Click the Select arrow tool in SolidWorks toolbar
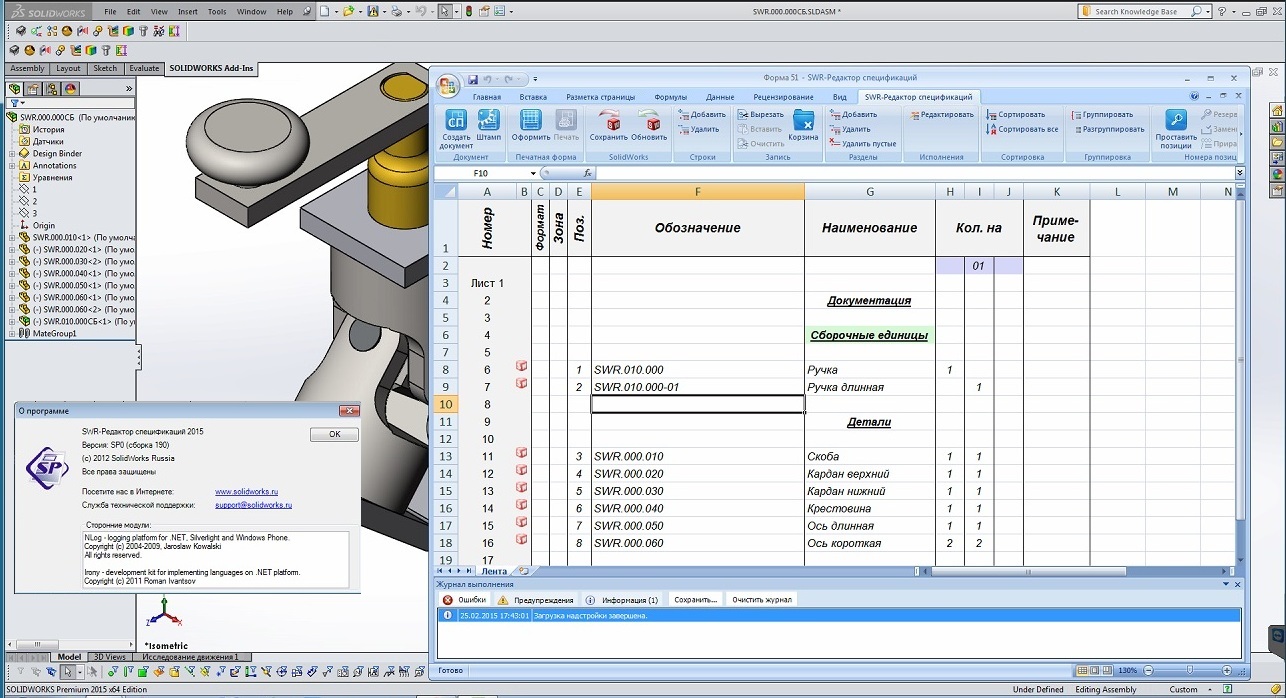The height and width of the screenshot is (698, 1286). pos(445,12)
